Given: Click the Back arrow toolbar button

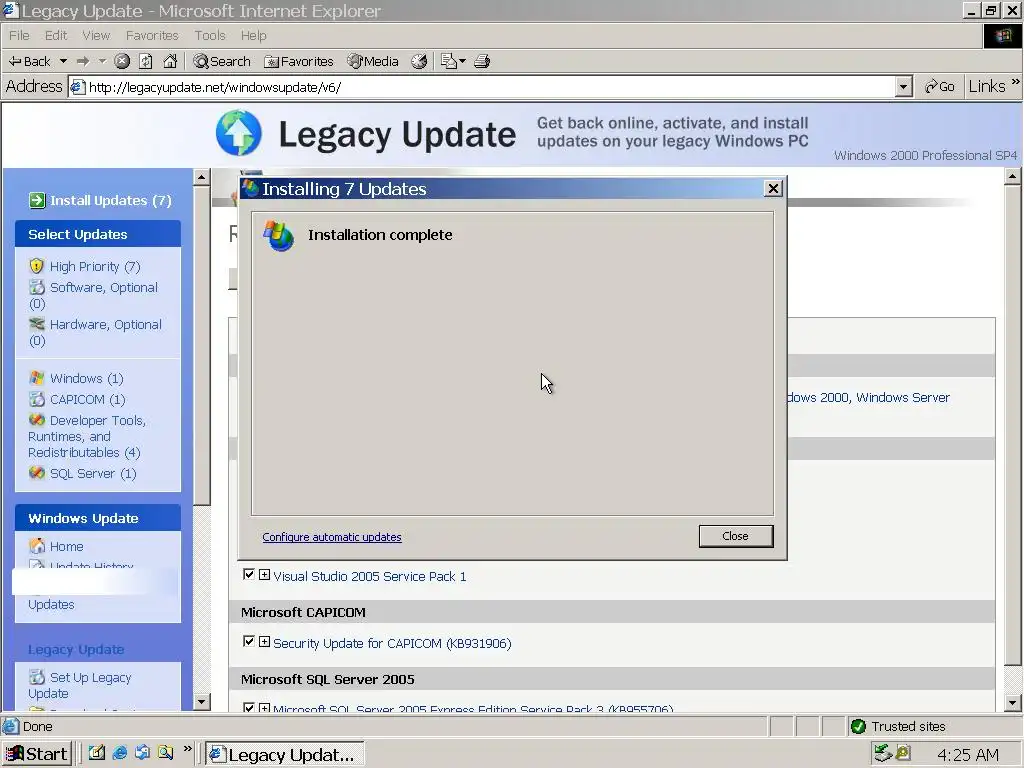Looking at the screenshot, I should tap(29, 61).
